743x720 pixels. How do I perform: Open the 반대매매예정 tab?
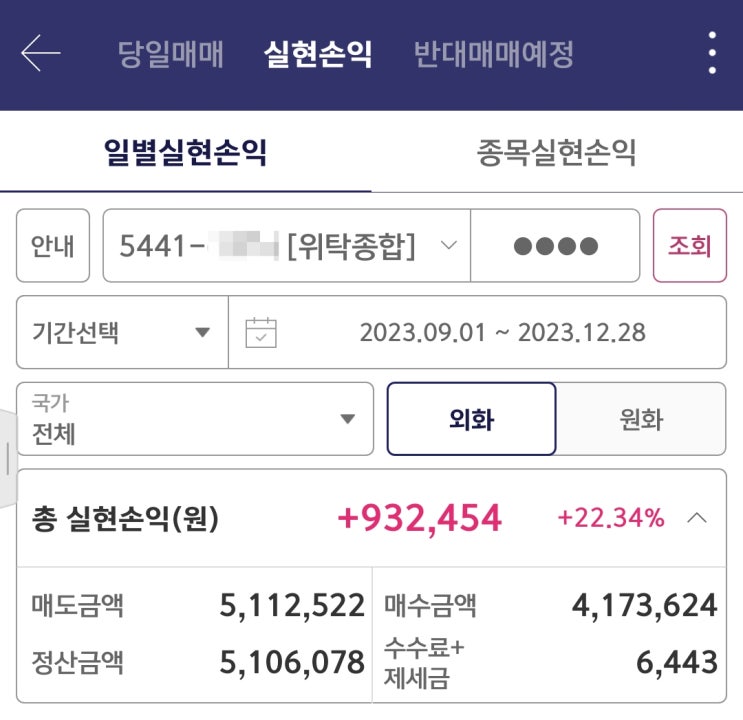pos(494,54)
